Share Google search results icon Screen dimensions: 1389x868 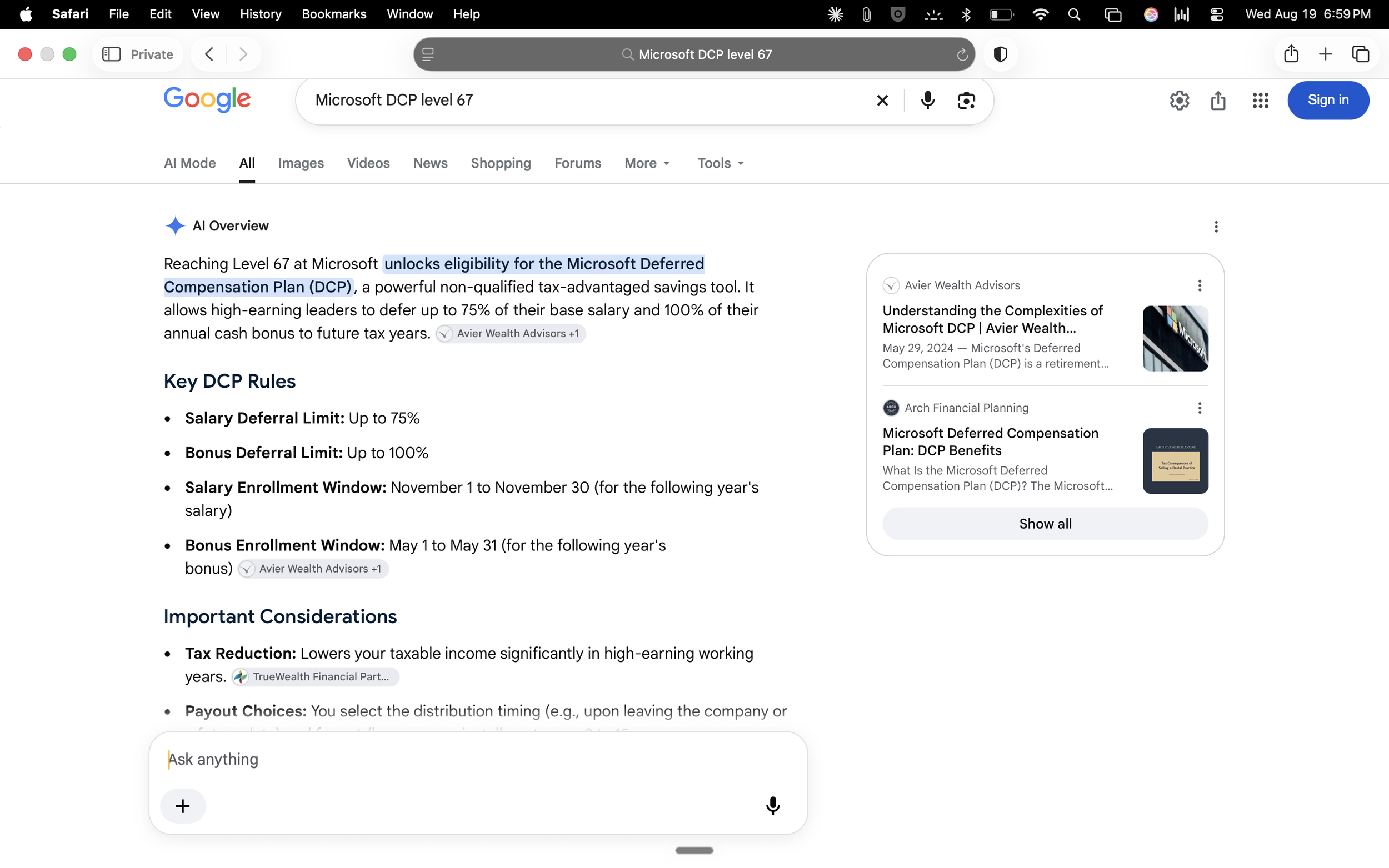(x=1218, y=101)
